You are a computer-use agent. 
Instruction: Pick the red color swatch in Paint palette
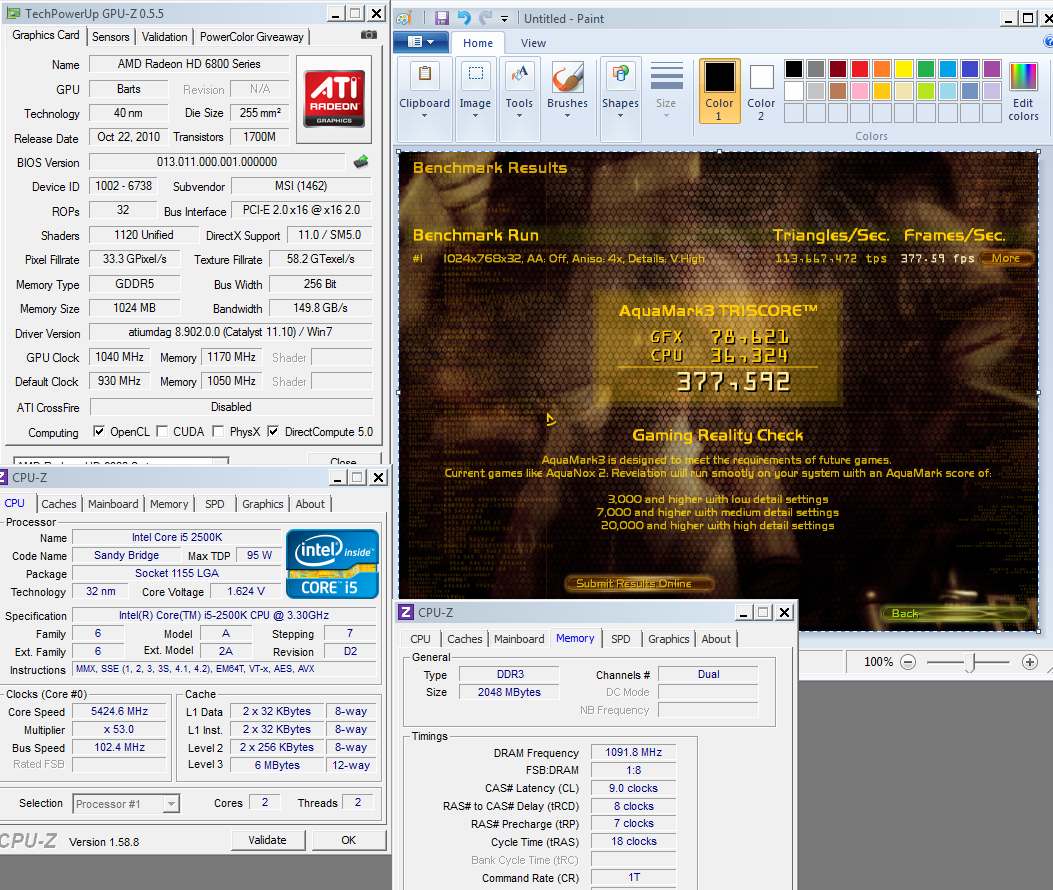click(860, 69)
